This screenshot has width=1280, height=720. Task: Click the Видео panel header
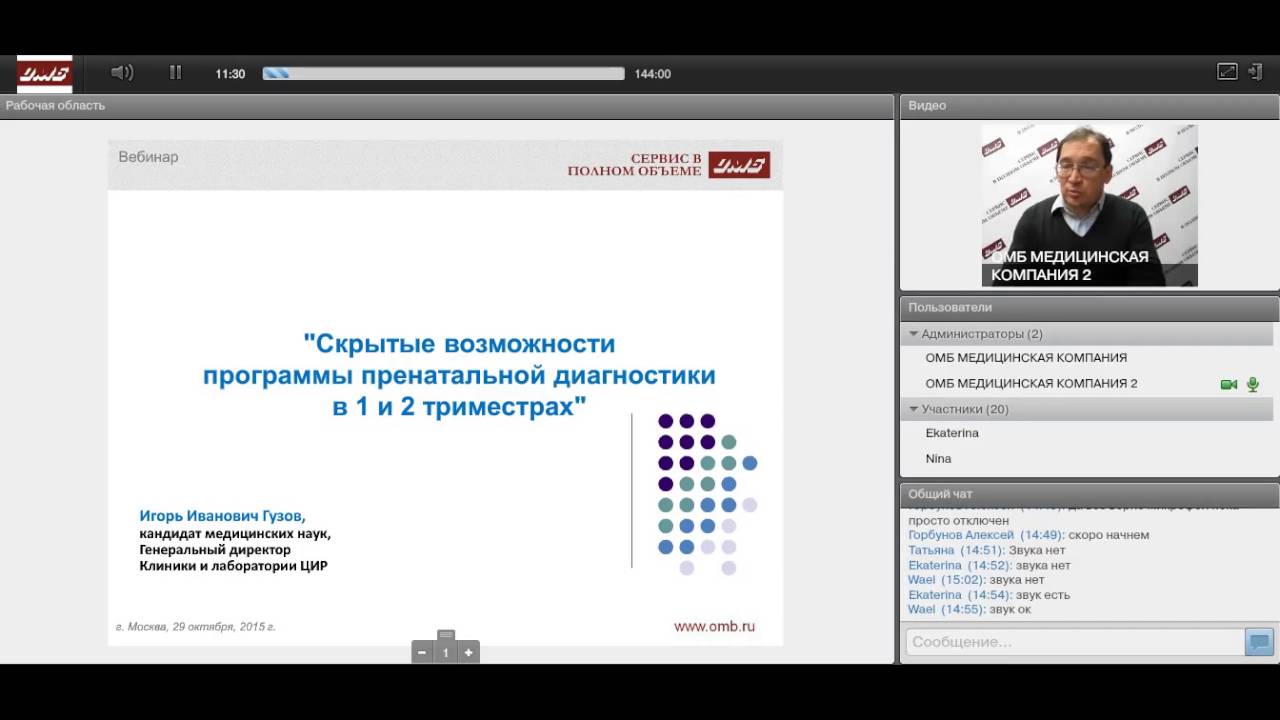[1089, 106]
